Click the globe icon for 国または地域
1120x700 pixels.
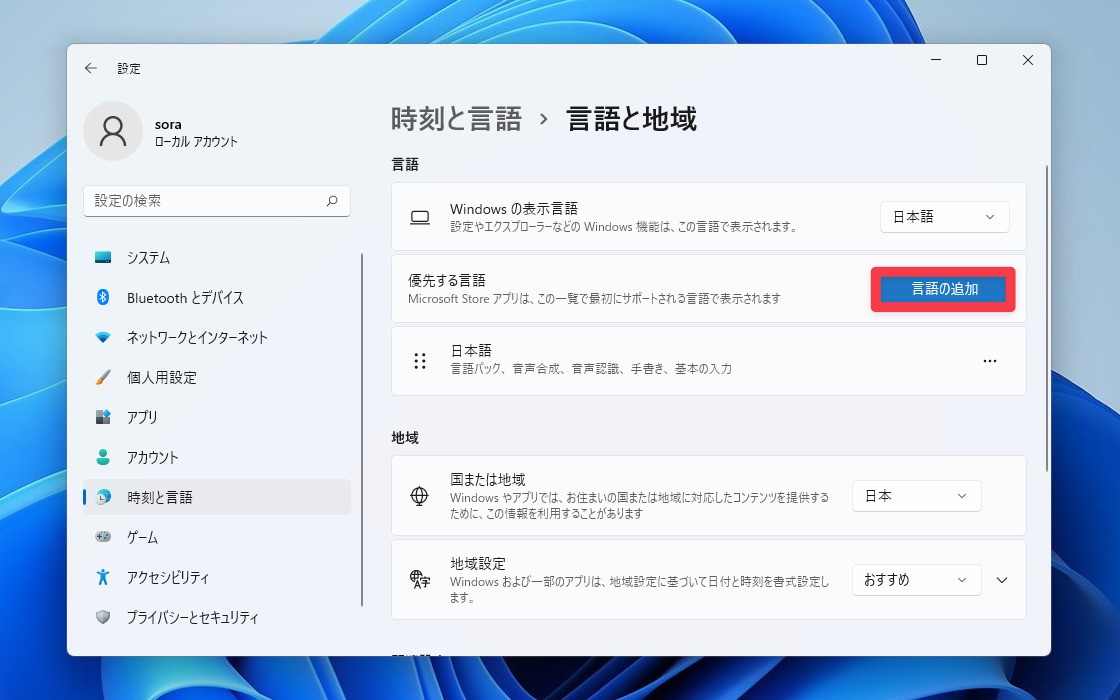[x=419, y=496]
